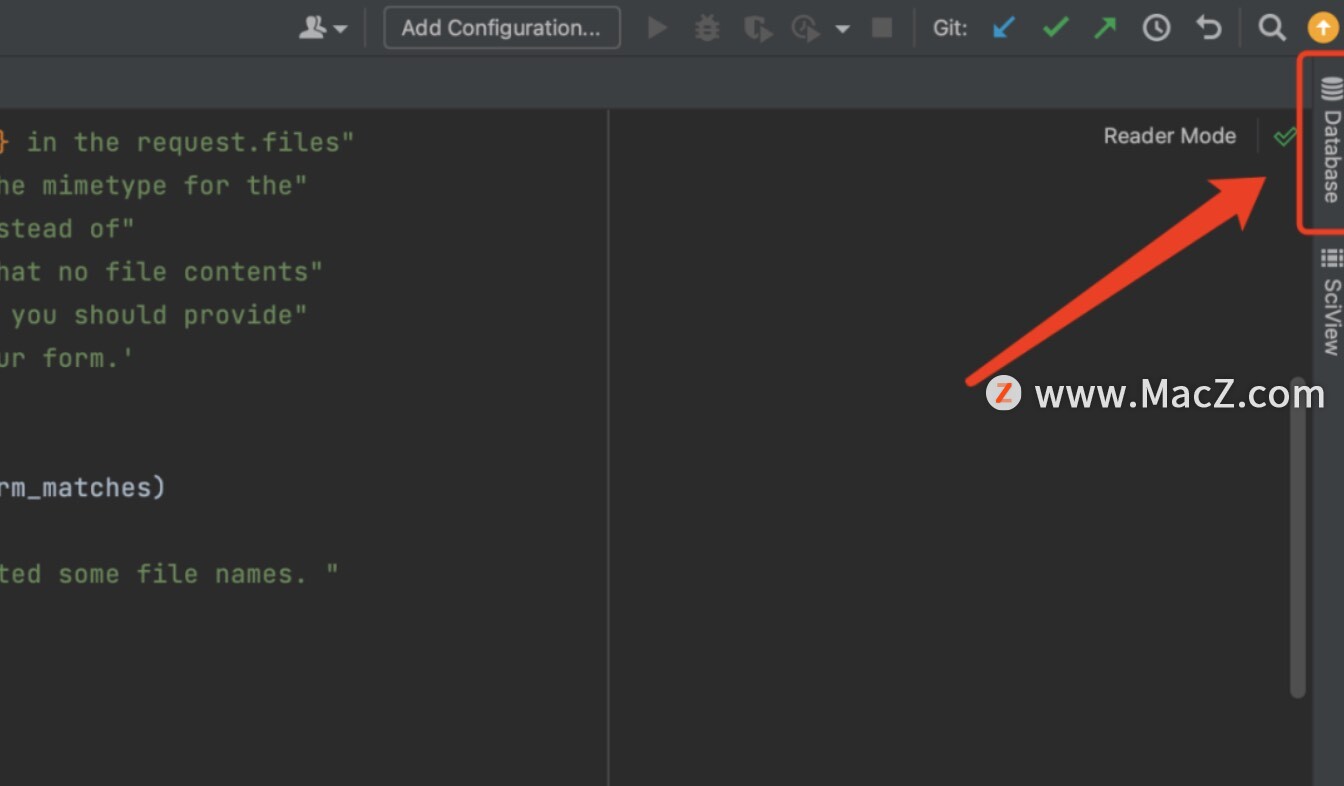Screen dimensions: 1344x786
Task: Expand the profiler dropdown arrow
Action: pos(843,29)
